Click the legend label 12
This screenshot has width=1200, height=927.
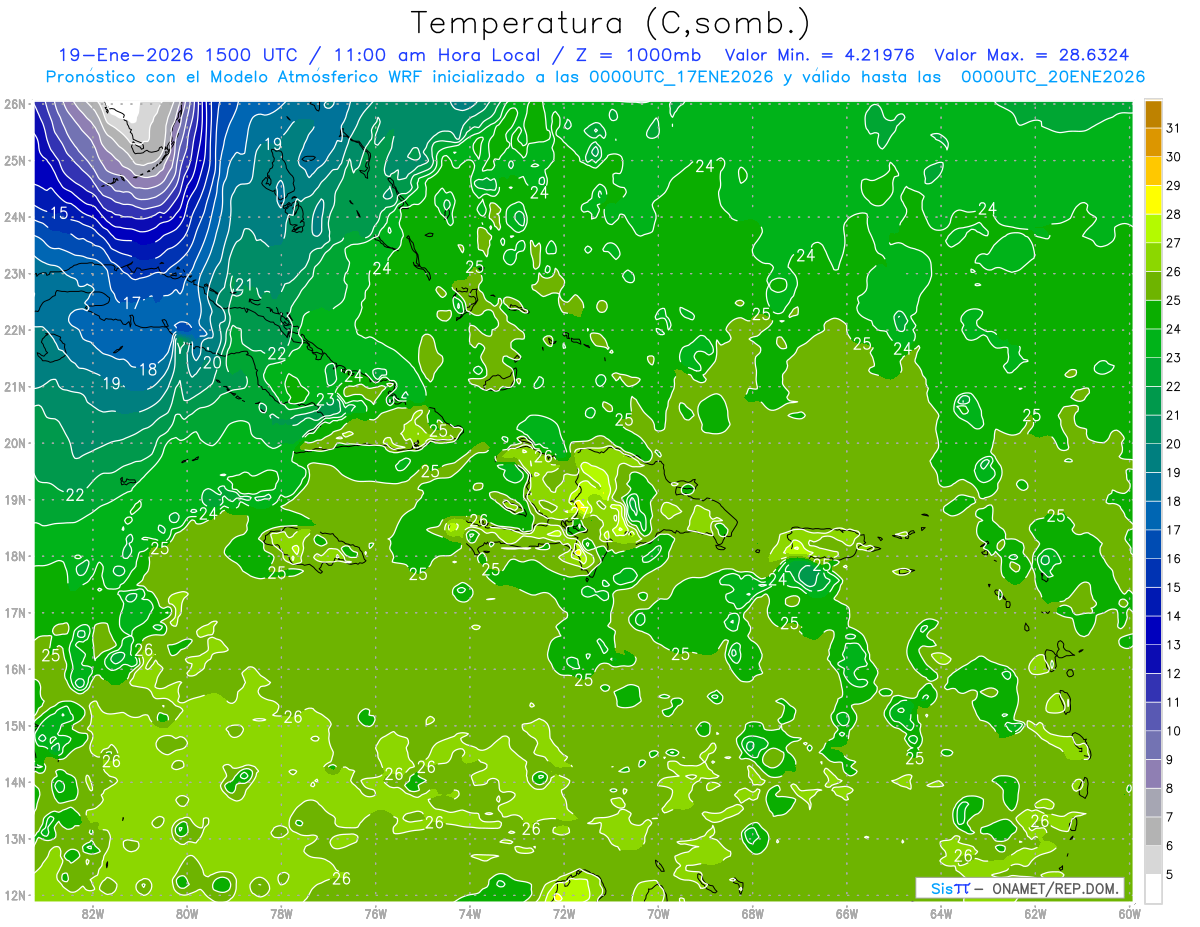tap(1173, 673)
